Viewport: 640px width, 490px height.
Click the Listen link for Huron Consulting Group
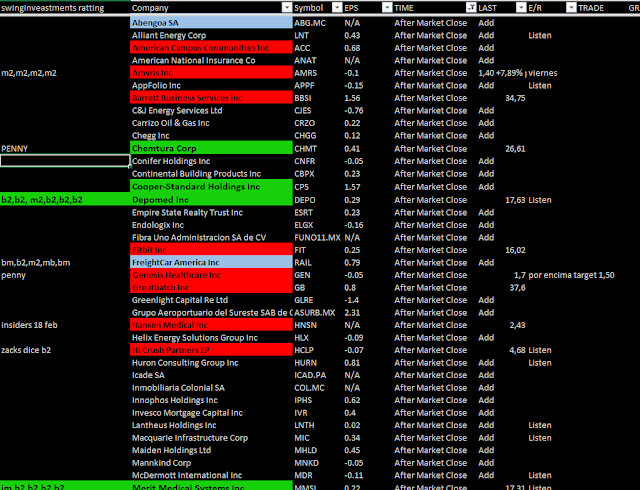(540, 363)
